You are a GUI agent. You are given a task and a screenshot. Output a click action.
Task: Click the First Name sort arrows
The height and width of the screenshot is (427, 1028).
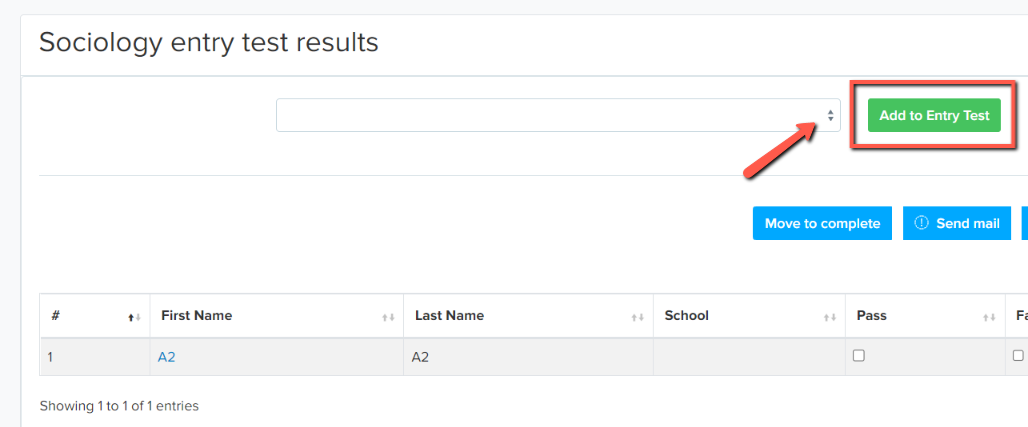[388, 317]
